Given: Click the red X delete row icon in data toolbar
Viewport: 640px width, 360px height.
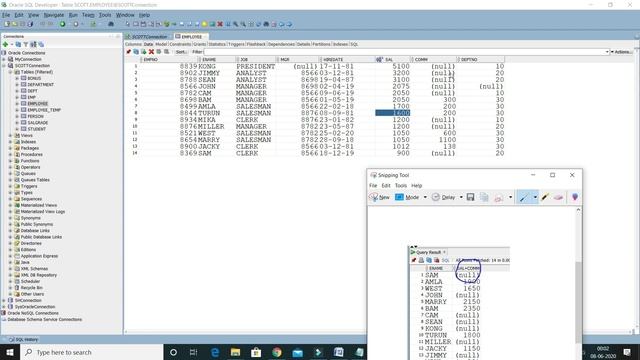Looking at the screenshot, I should tap(151, 52).
